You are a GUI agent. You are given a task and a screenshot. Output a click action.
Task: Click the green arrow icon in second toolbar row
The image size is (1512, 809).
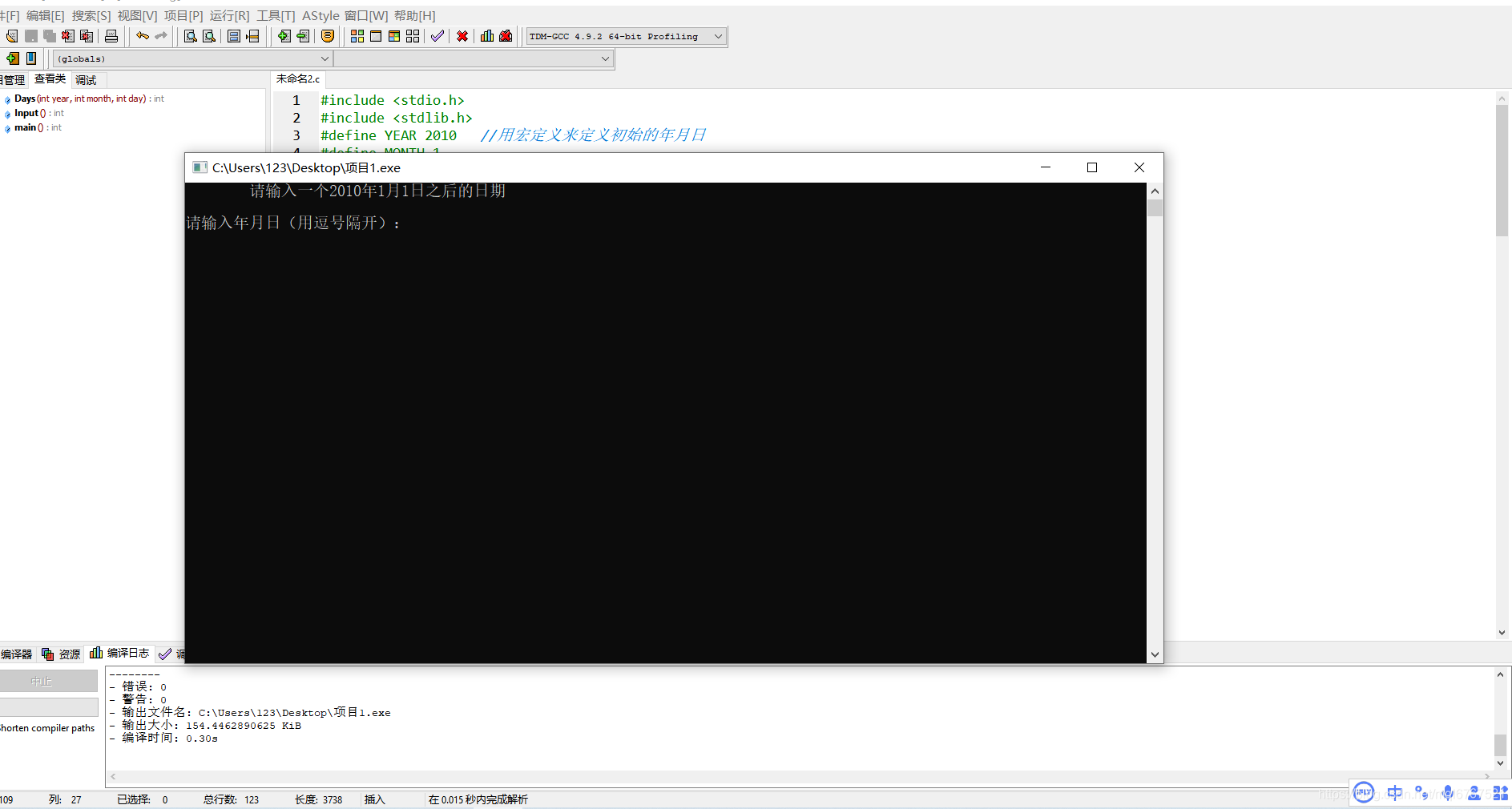(13, 58)
